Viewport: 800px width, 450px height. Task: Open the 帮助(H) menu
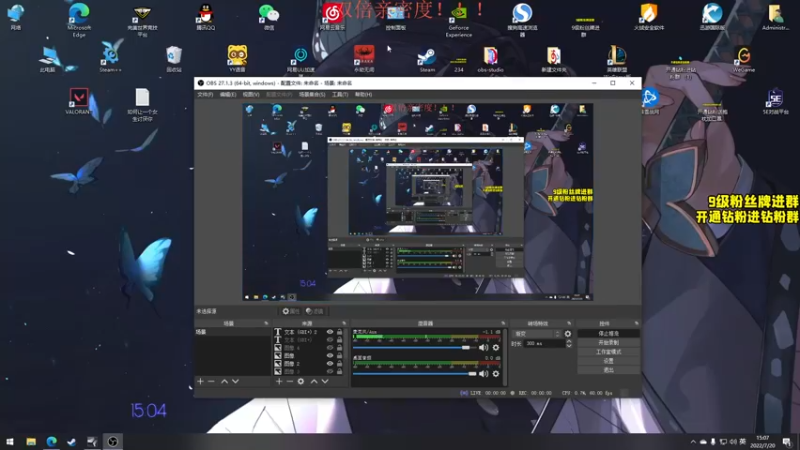363,94
